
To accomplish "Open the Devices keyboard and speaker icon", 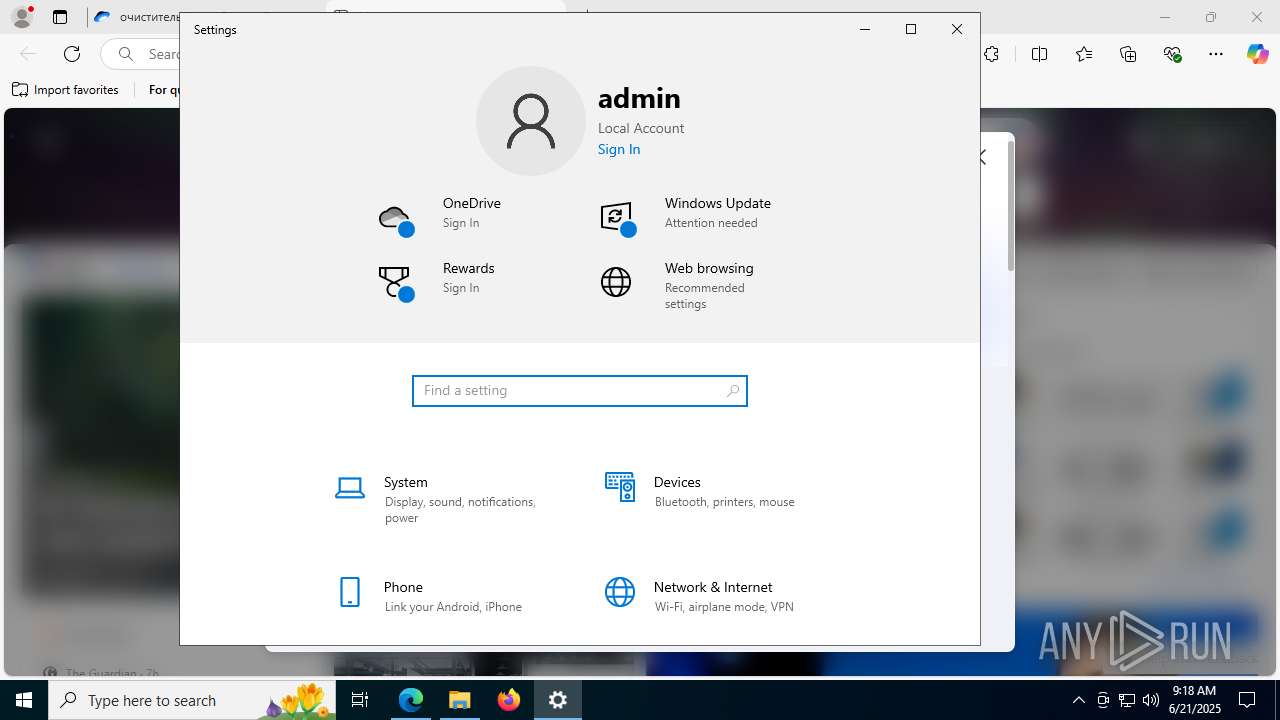I will (620, 487).
